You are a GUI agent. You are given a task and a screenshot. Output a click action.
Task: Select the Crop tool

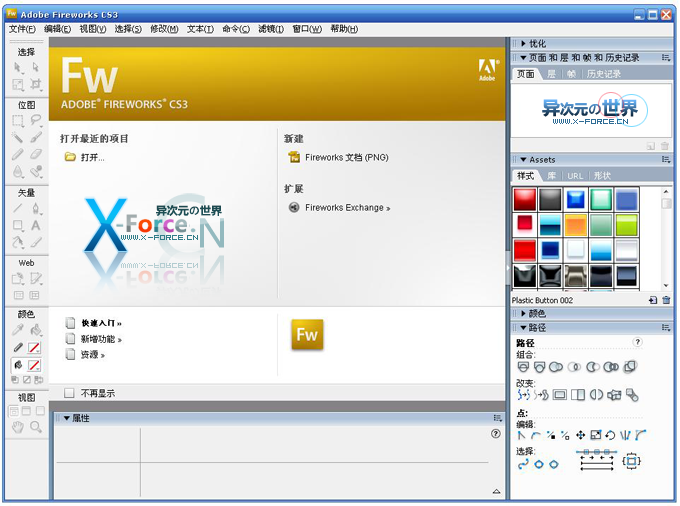click(36, 85)
